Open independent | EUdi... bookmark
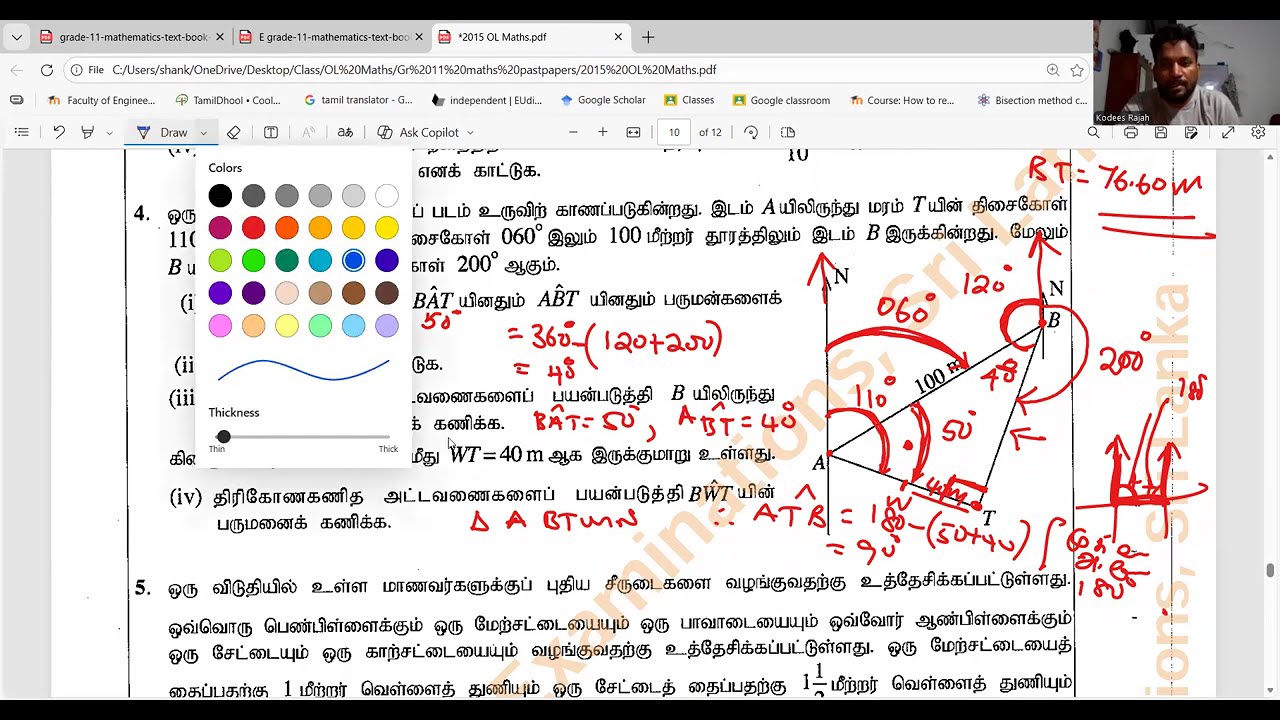The image size is (1280, 720). pos(487,100)
